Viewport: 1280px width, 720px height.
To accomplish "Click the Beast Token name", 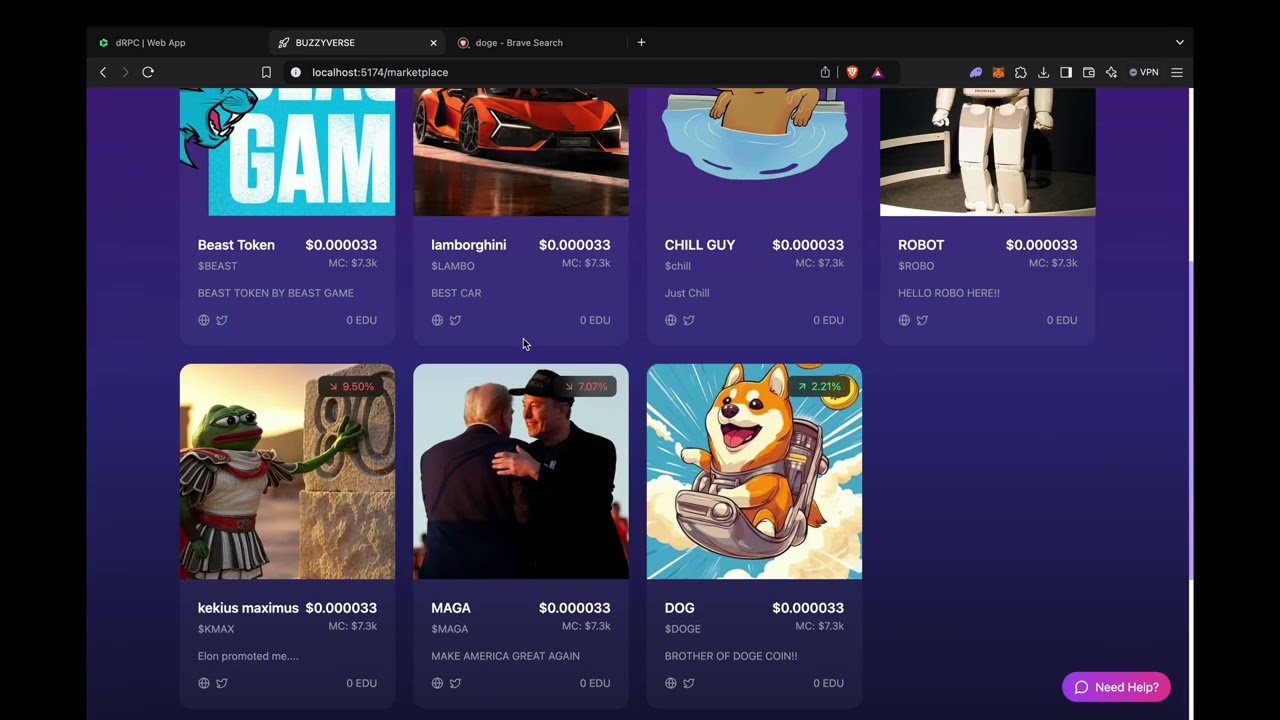I will tap(236, 245).
